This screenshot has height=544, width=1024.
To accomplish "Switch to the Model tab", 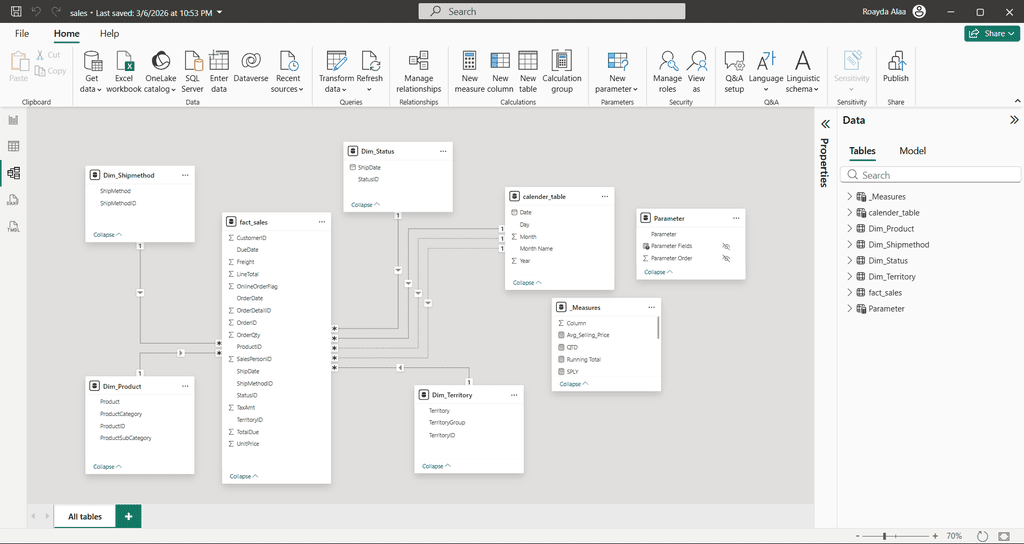I will pyautogui.click(x=912, y=151).
